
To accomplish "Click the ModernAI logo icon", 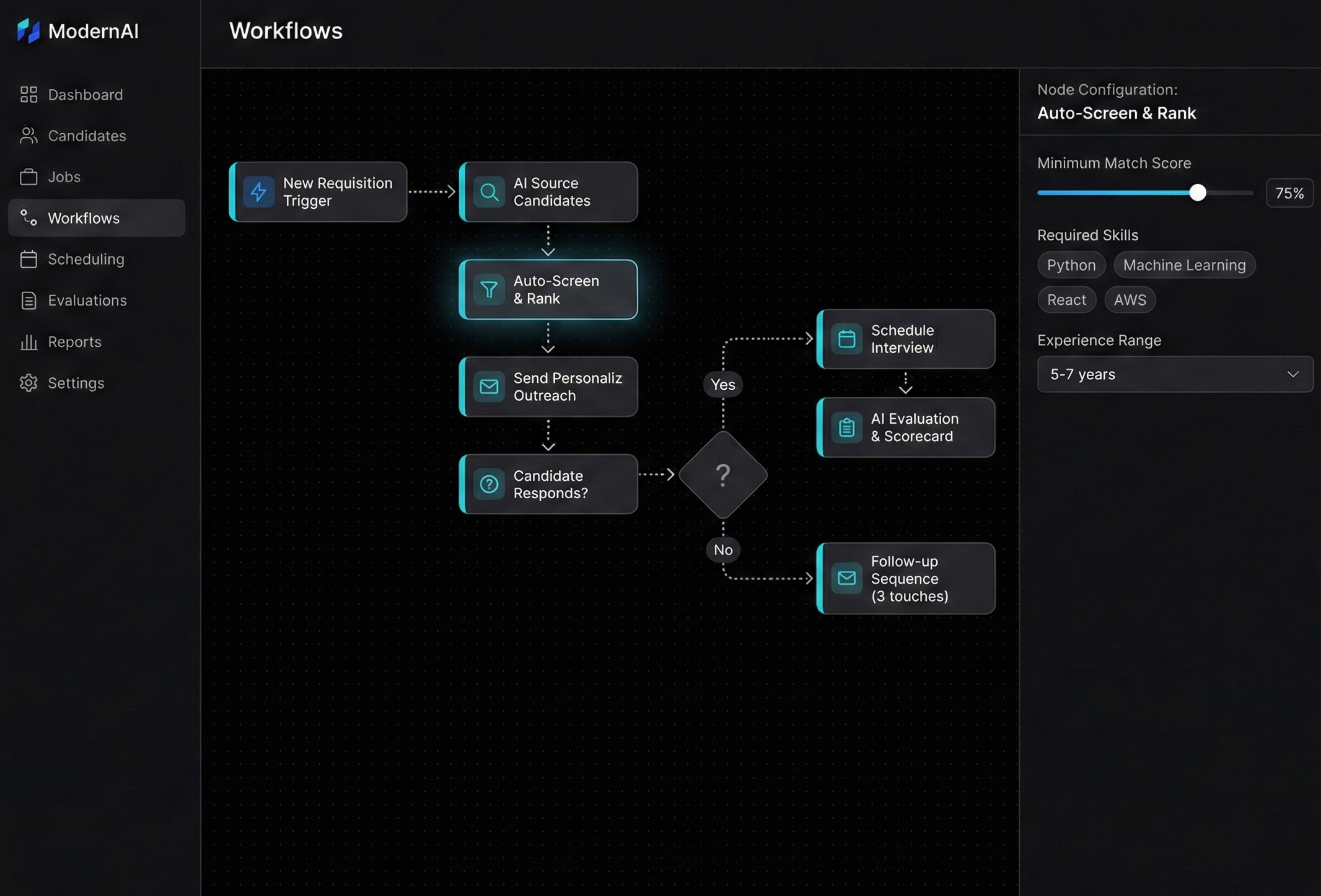I will point(28,30).
